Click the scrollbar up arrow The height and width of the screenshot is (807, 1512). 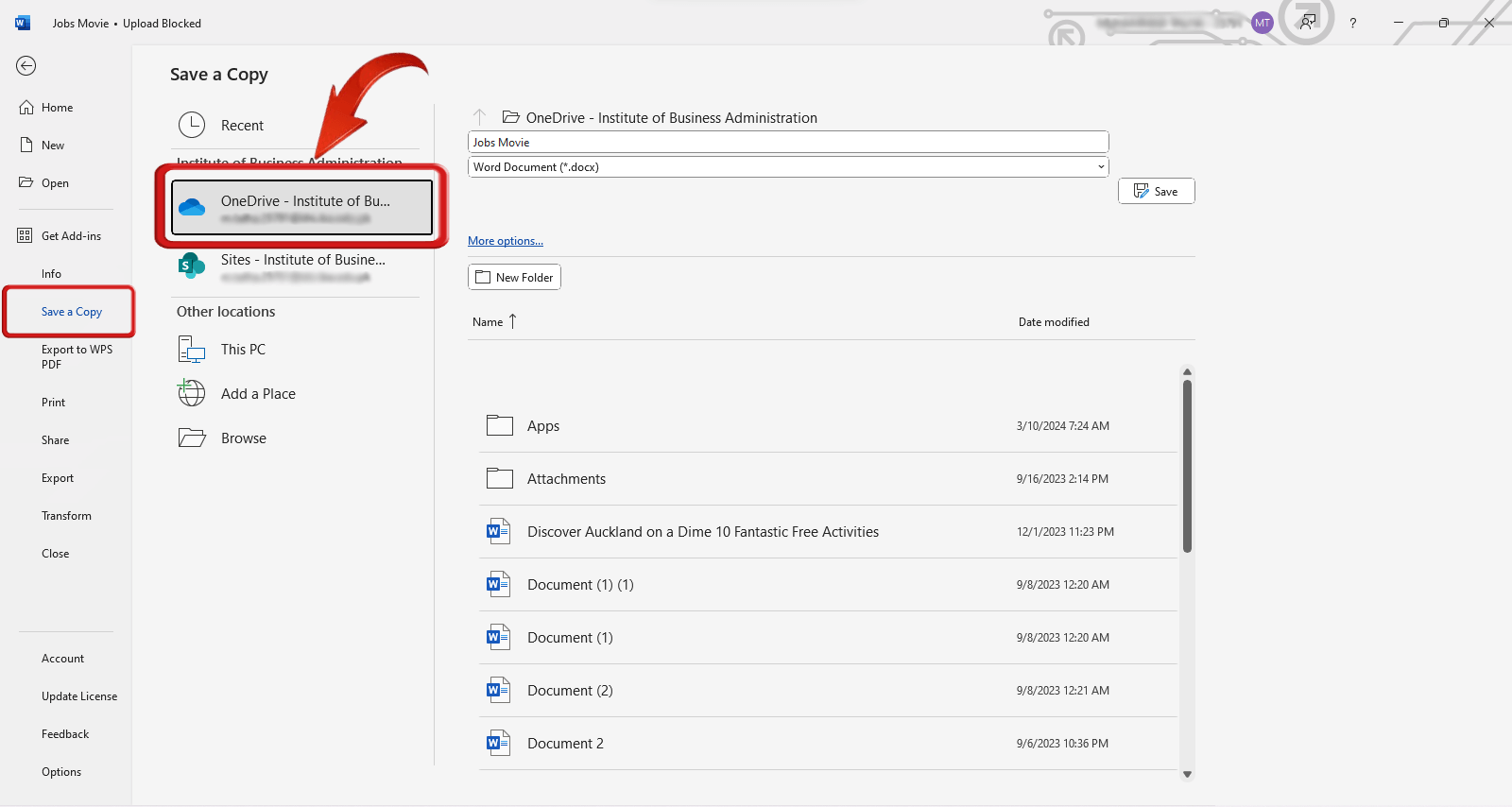coord(1187,371)
